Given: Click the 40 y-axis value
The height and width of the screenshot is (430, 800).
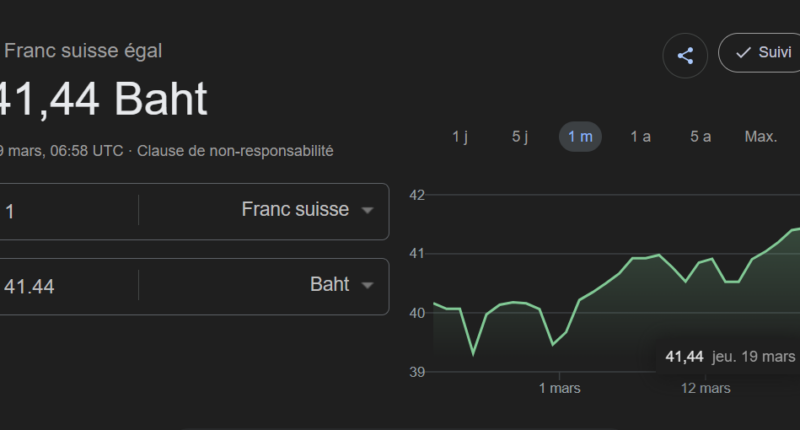Looking at the screenshot, I should pyautogui.click(x=417, y=313).
